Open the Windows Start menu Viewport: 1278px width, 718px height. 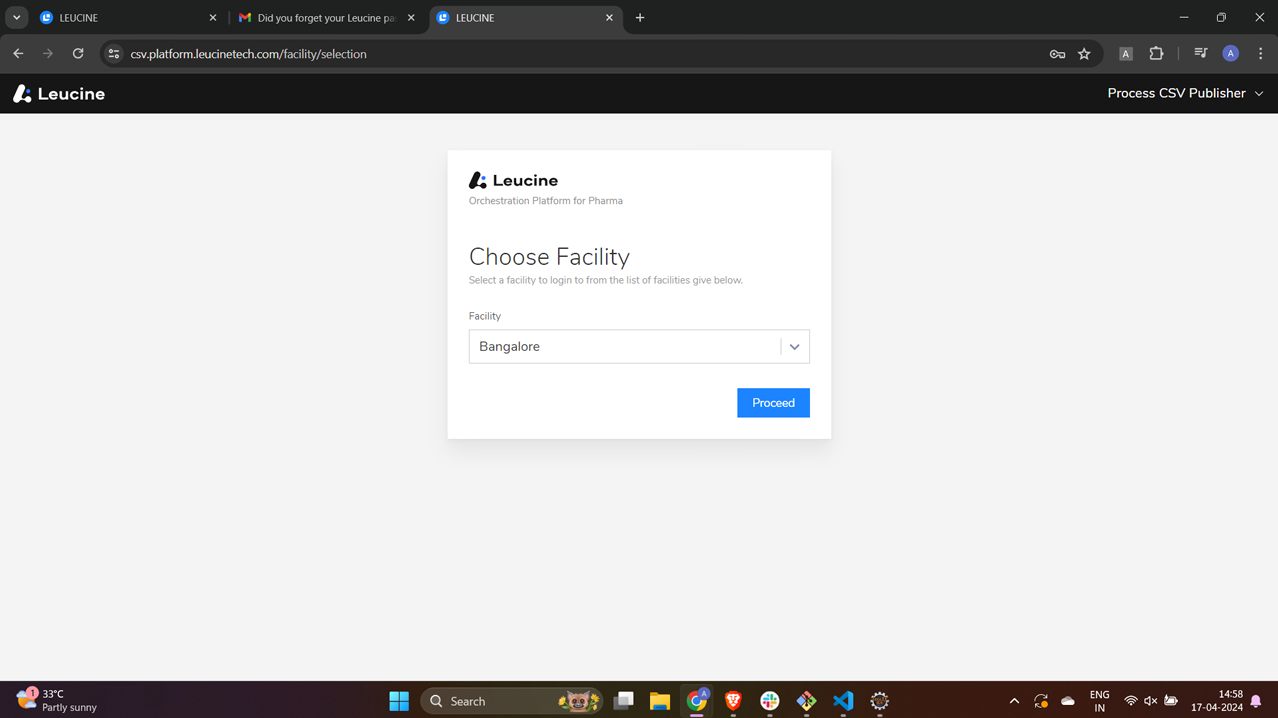pos(399,701)
